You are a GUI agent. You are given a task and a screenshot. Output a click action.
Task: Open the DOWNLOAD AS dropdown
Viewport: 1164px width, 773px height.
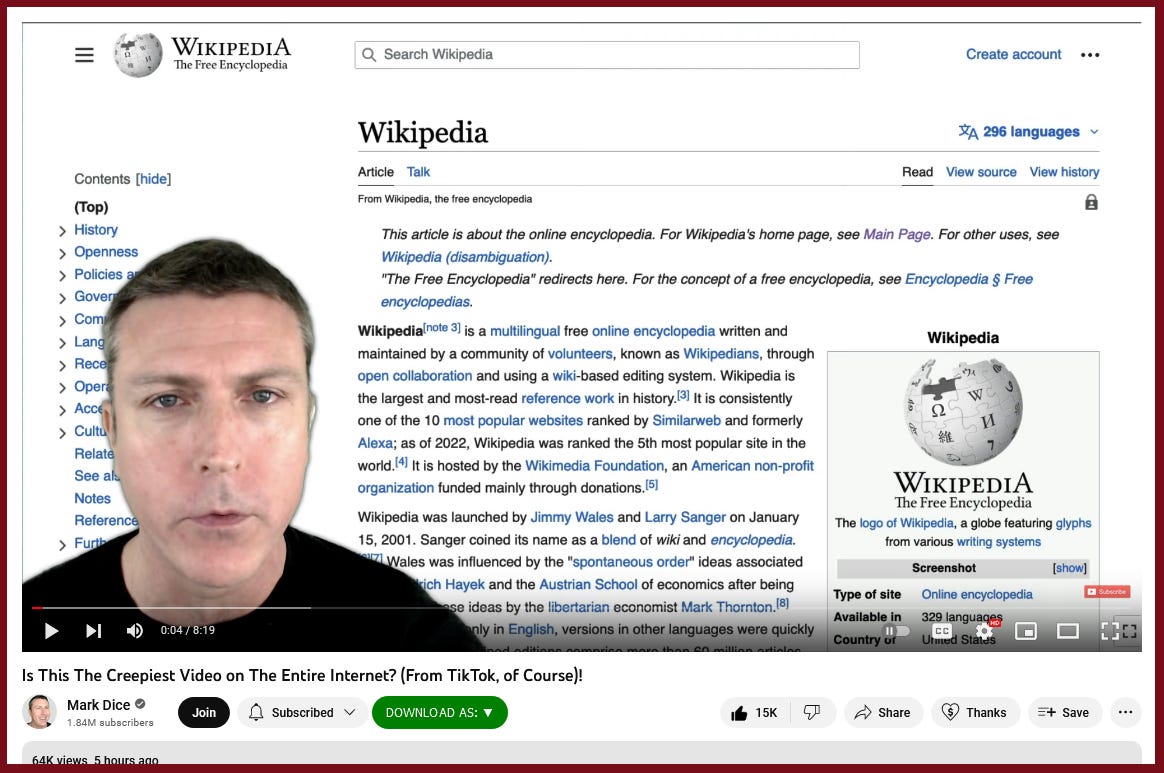tap(439, 713)
